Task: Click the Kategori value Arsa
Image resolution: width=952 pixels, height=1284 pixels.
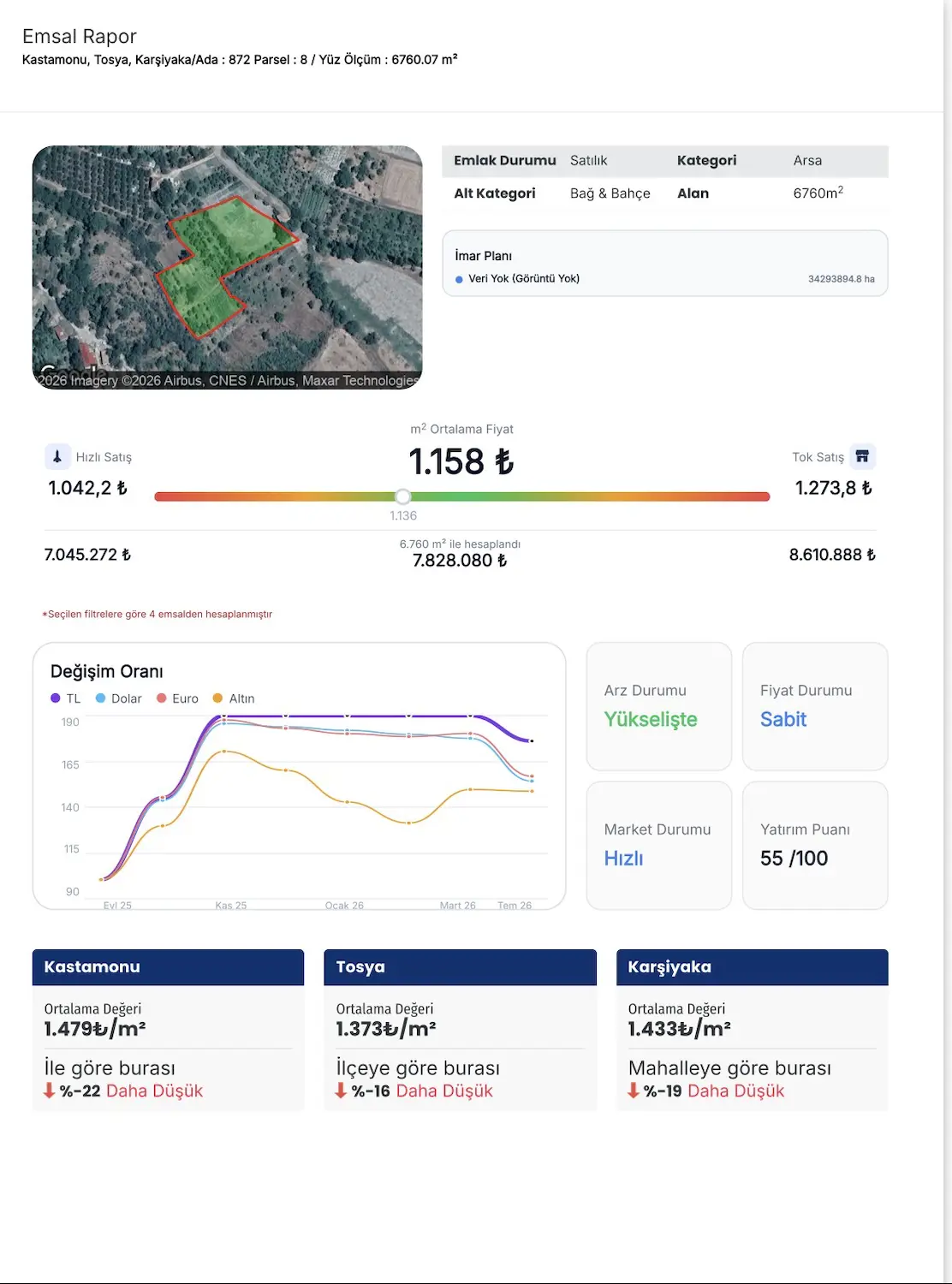Action: pos(807,160)
